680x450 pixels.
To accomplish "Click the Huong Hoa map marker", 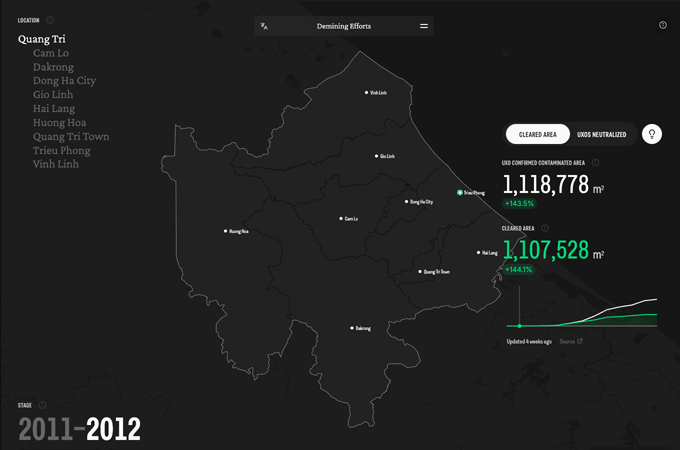I will pyautogui.click(x=225, y=231).
